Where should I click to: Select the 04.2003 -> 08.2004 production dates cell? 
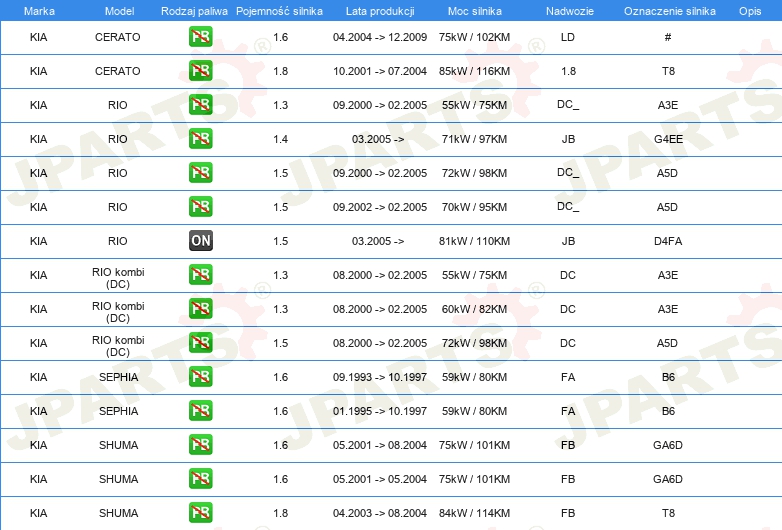[x=380, y=513]
